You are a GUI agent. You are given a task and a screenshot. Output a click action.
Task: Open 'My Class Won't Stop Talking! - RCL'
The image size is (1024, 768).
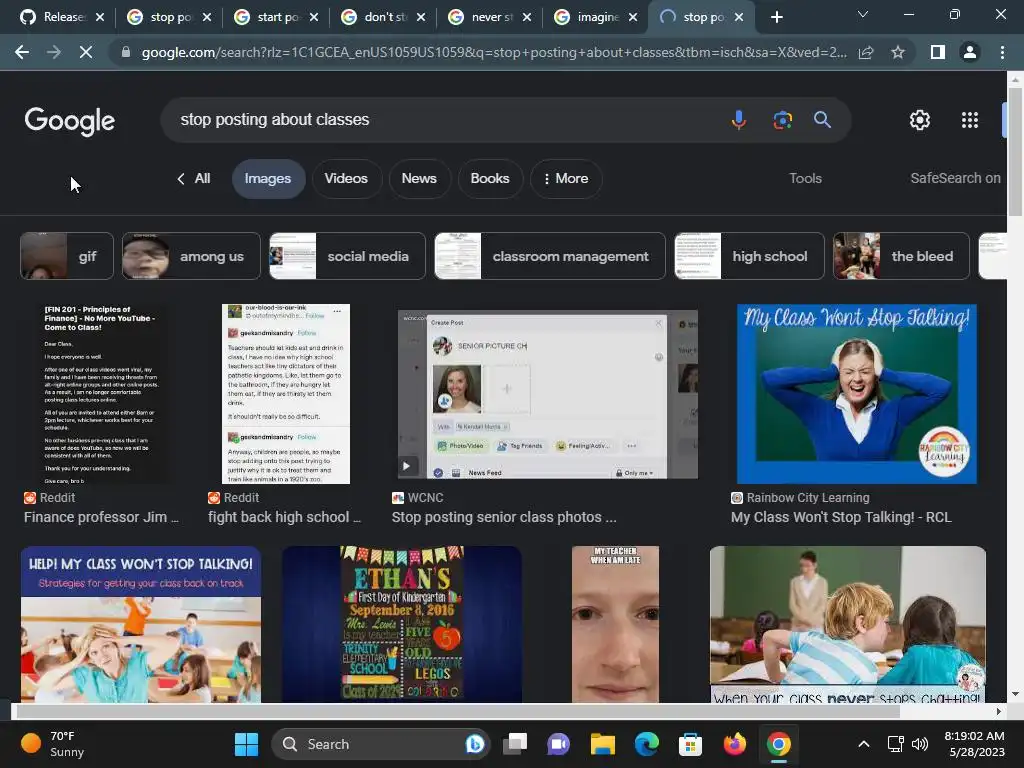pos(841,517)
